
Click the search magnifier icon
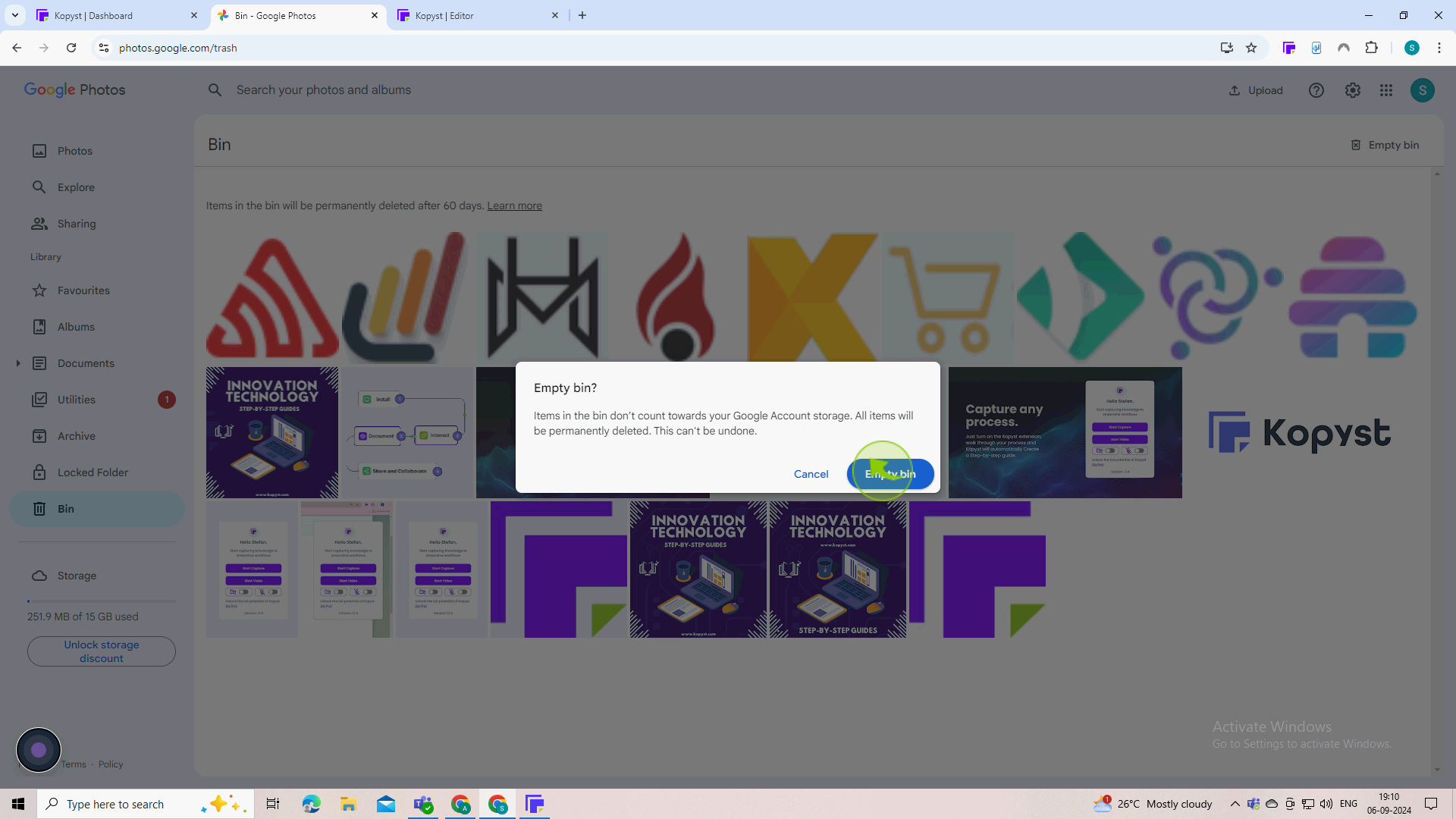(215, 89)
